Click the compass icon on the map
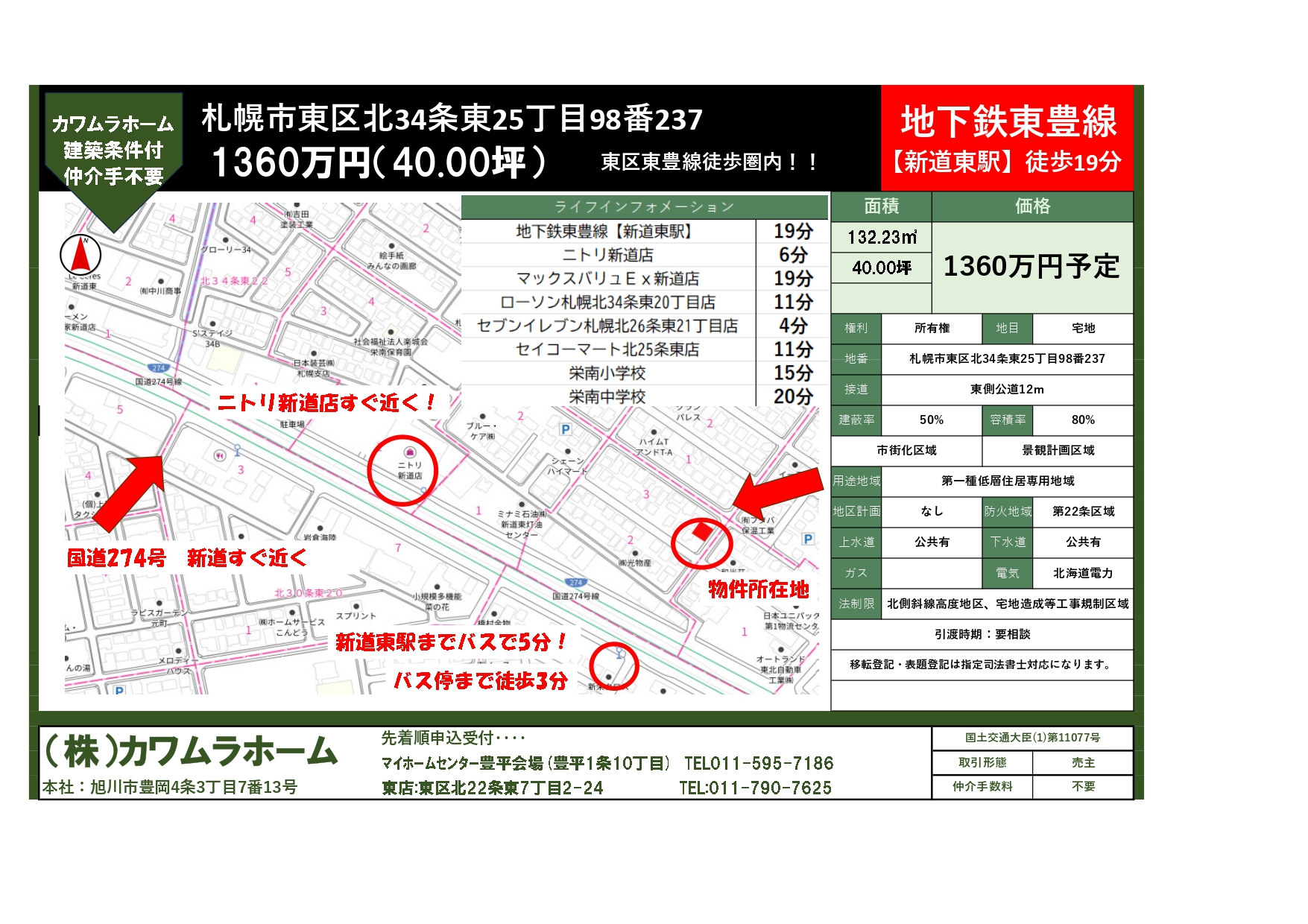The height and width of the screenshot is (924, 1308). tap(82, 253)
